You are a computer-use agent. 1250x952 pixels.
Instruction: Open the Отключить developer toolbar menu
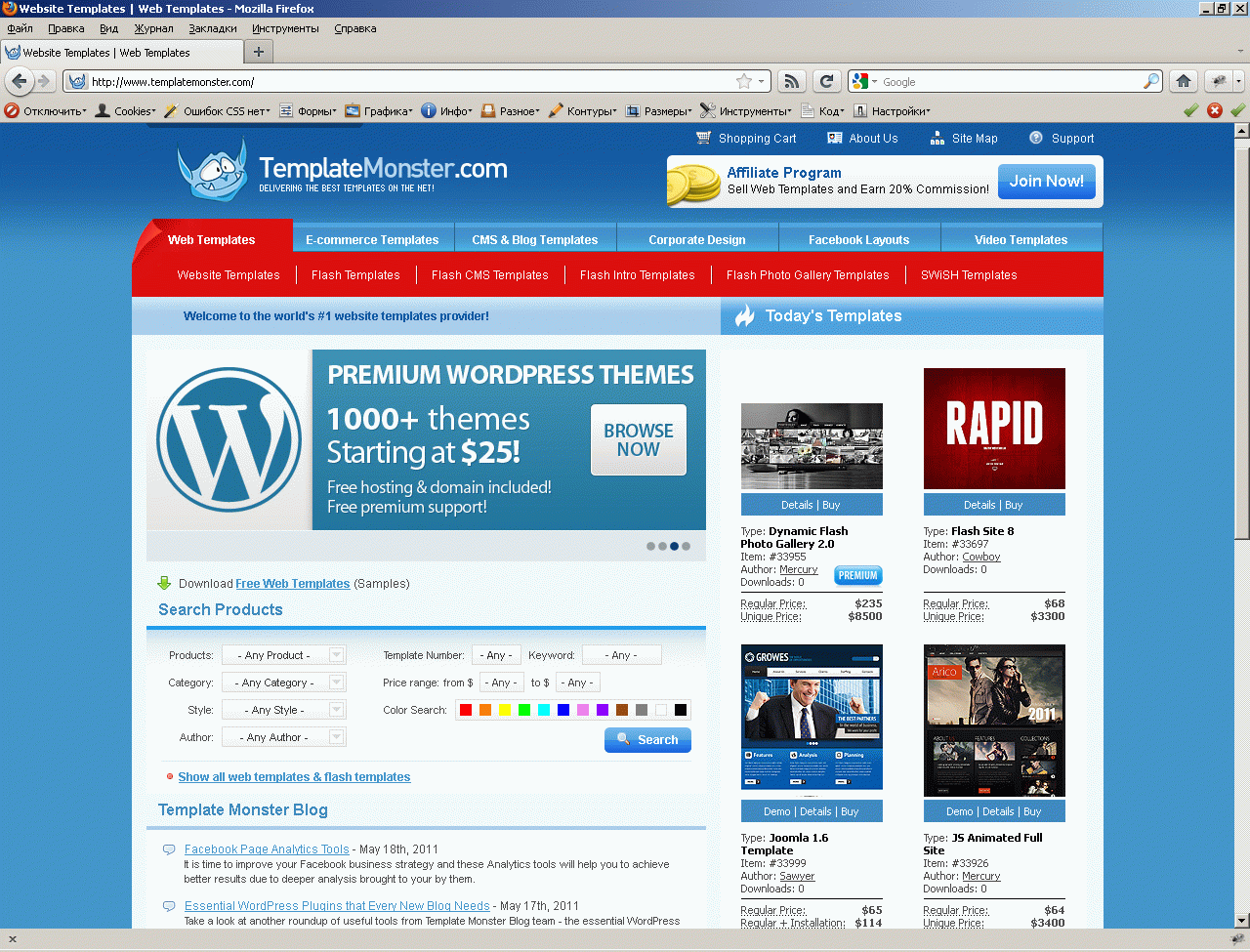[46, 111]
